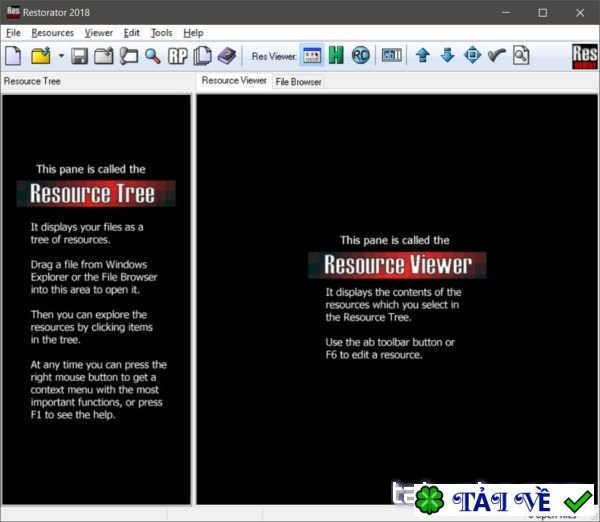Click 'Drag a file from Windows' text
The image size is (600, 522).
[89, 264]
